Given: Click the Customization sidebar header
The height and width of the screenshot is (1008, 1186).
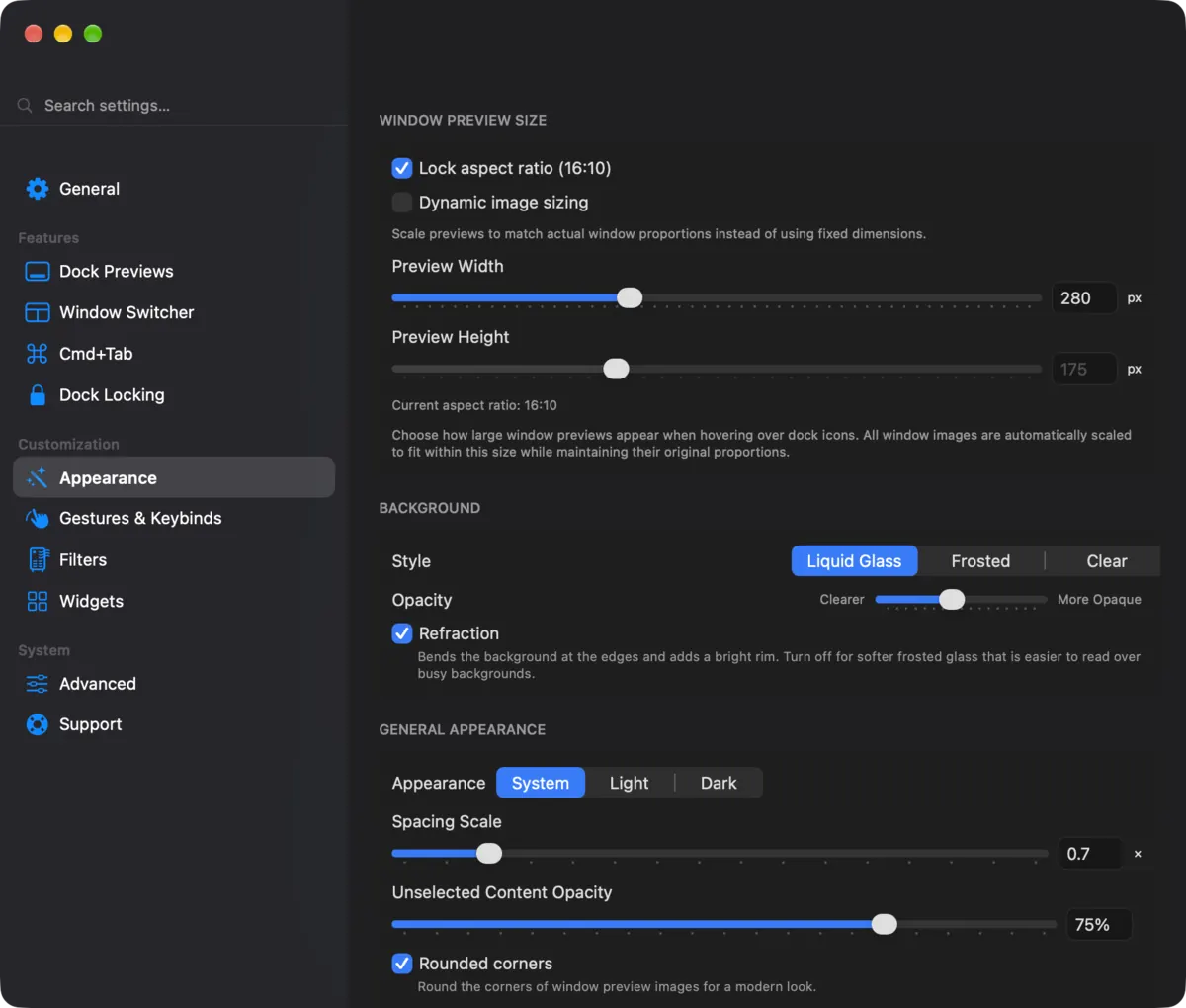Looking at the screenshot, I should 68,445.
